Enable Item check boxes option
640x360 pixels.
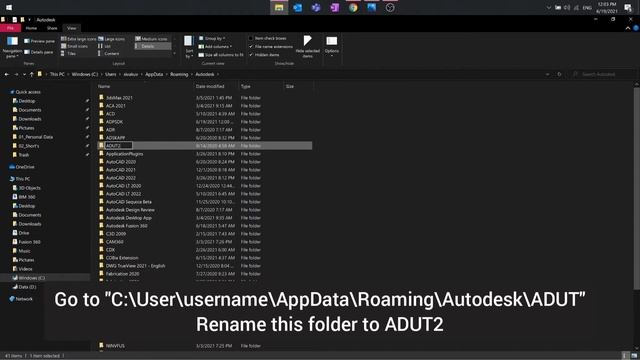pos(268,38)
